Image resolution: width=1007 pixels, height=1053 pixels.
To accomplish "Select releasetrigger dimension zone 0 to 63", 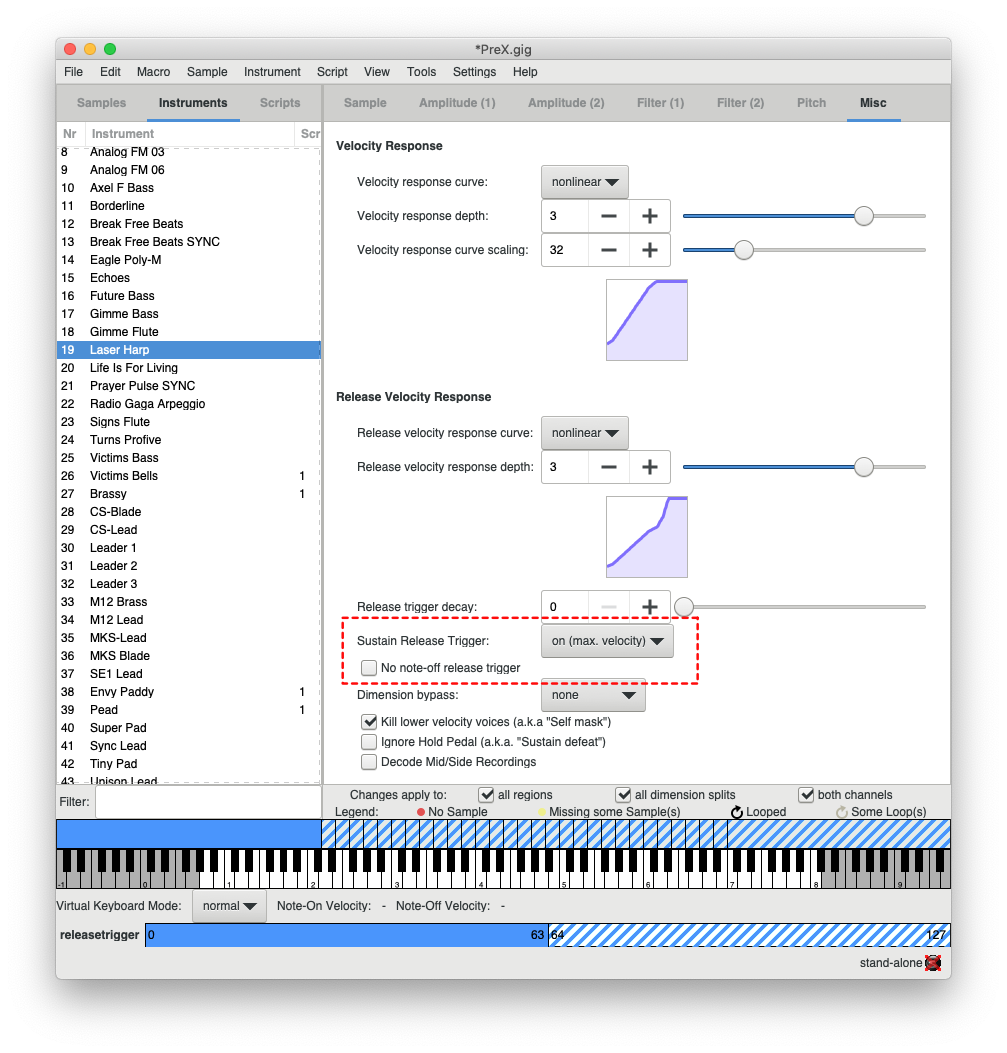I will (347, 935).
